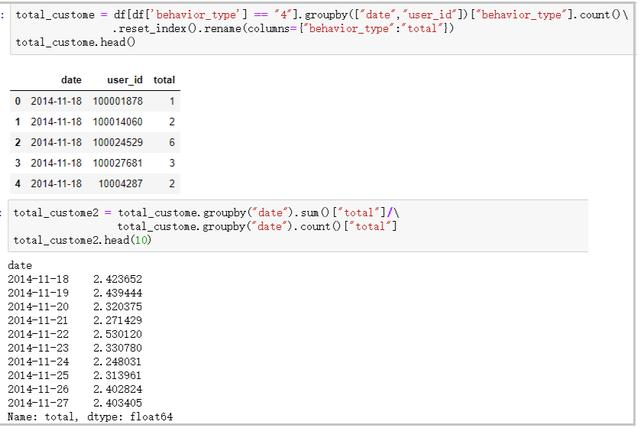Select the user_id cell 10004287
This screenshot has height=428, width=640.
121,184
